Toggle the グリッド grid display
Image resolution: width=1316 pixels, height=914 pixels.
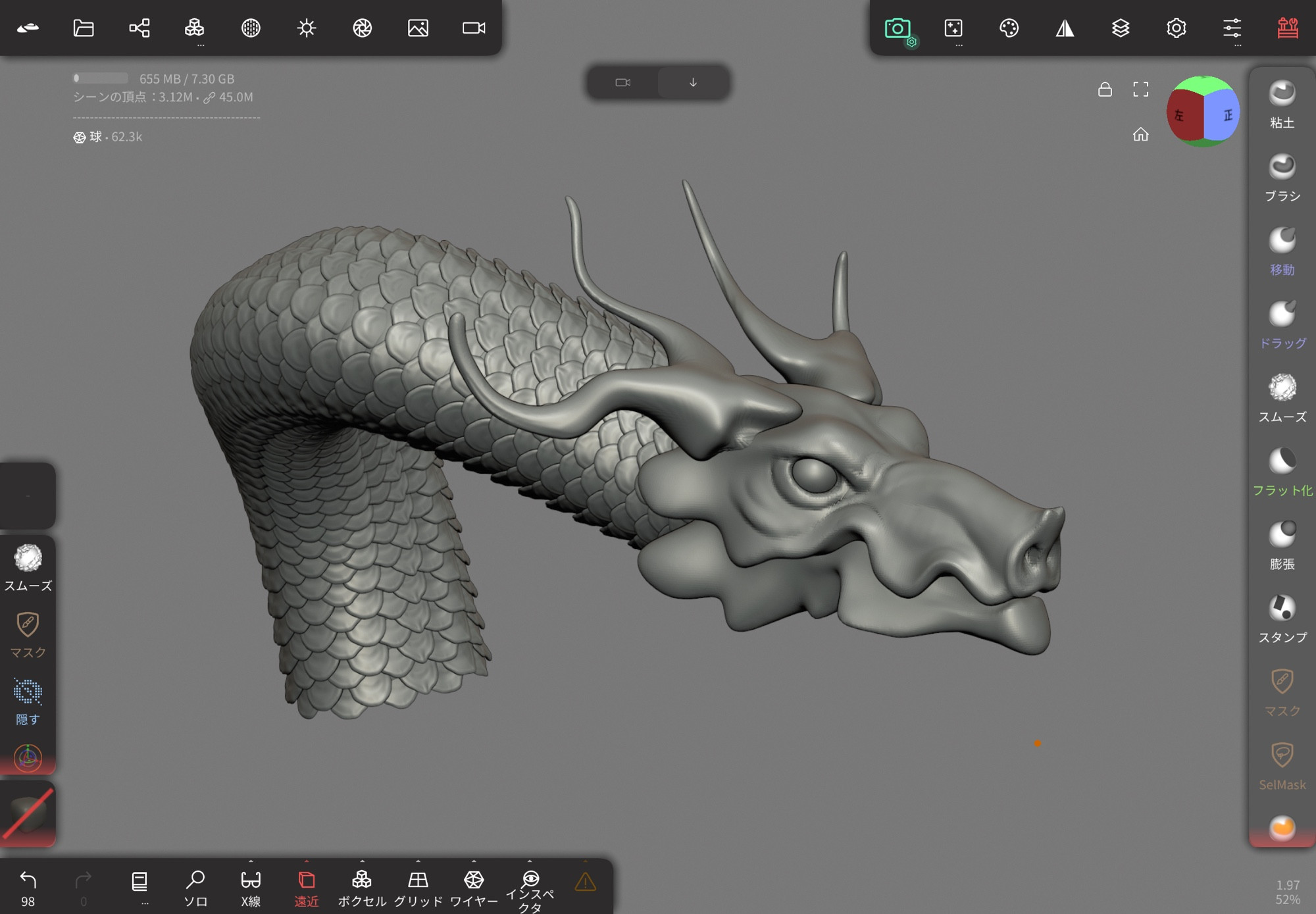(418, 888)
